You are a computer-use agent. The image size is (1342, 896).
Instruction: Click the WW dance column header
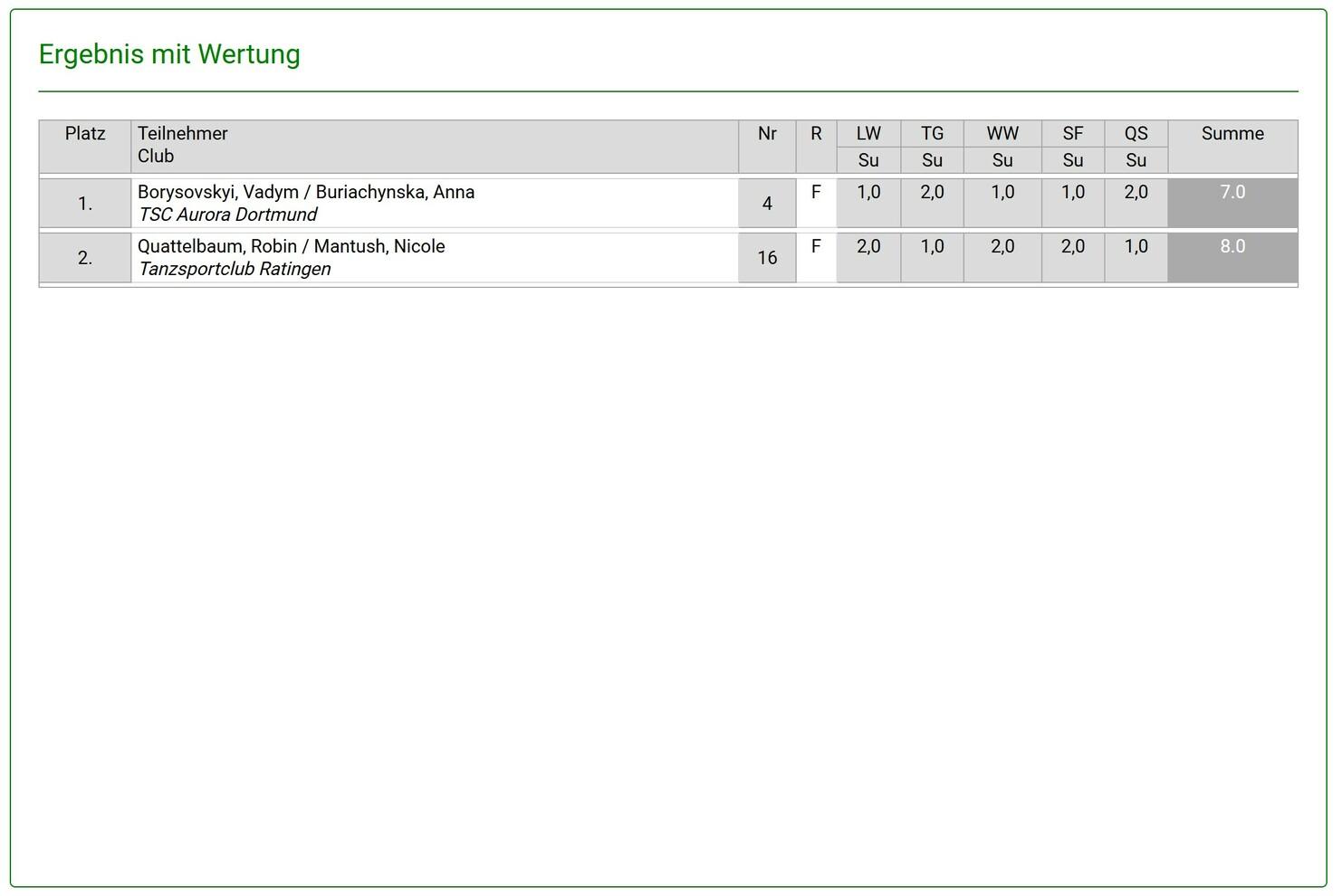(x=1002, y=134)
